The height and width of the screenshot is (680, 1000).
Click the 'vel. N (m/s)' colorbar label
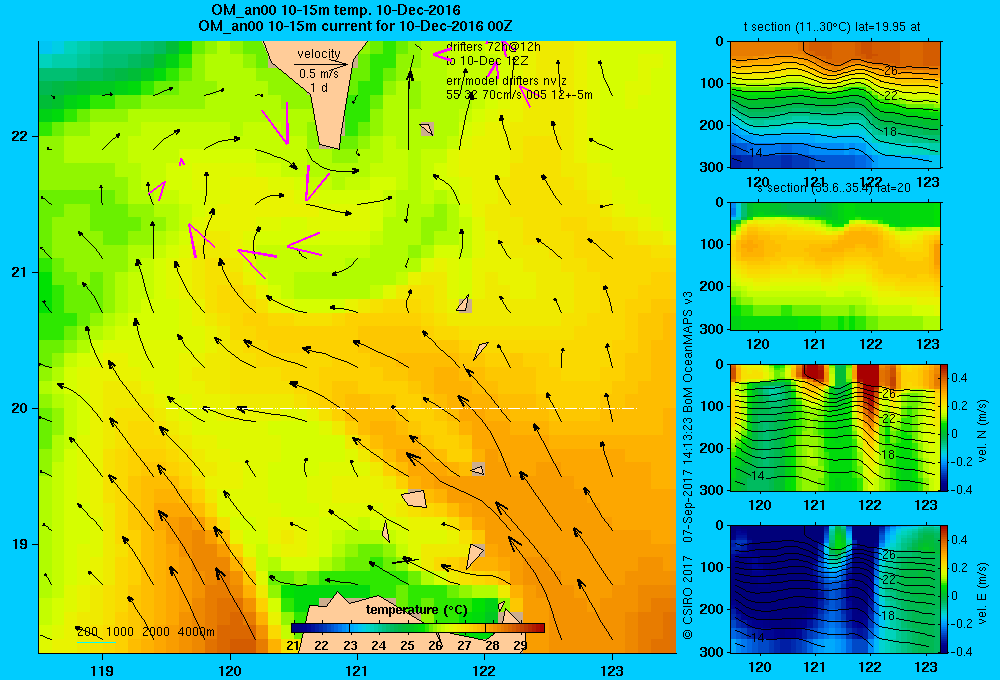click(982, 431)
